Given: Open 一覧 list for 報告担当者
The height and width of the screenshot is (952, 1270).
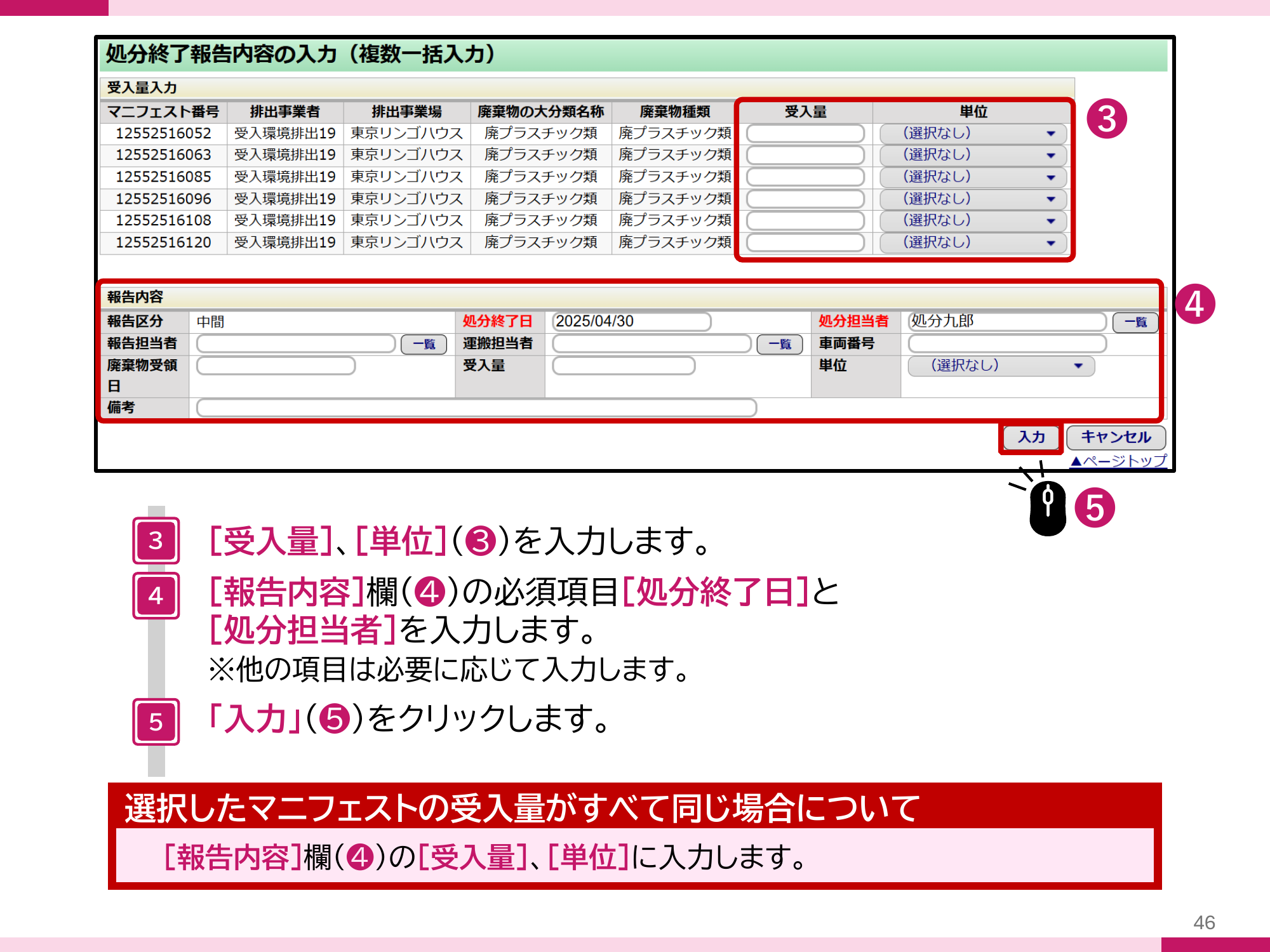Looking at the screenshot, I should click(424, 344).
